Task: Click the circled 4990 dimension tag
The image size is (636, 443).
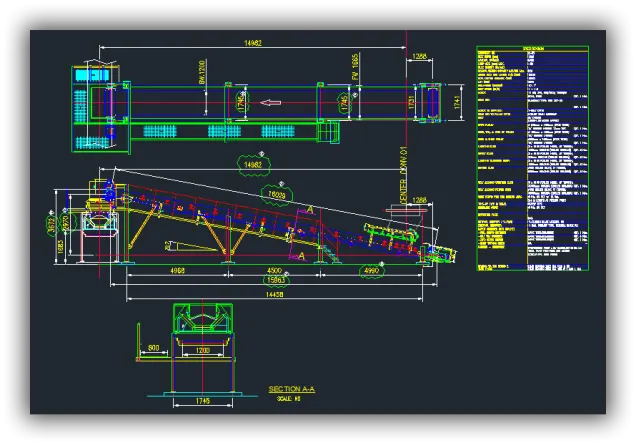Action: [370, 270]
